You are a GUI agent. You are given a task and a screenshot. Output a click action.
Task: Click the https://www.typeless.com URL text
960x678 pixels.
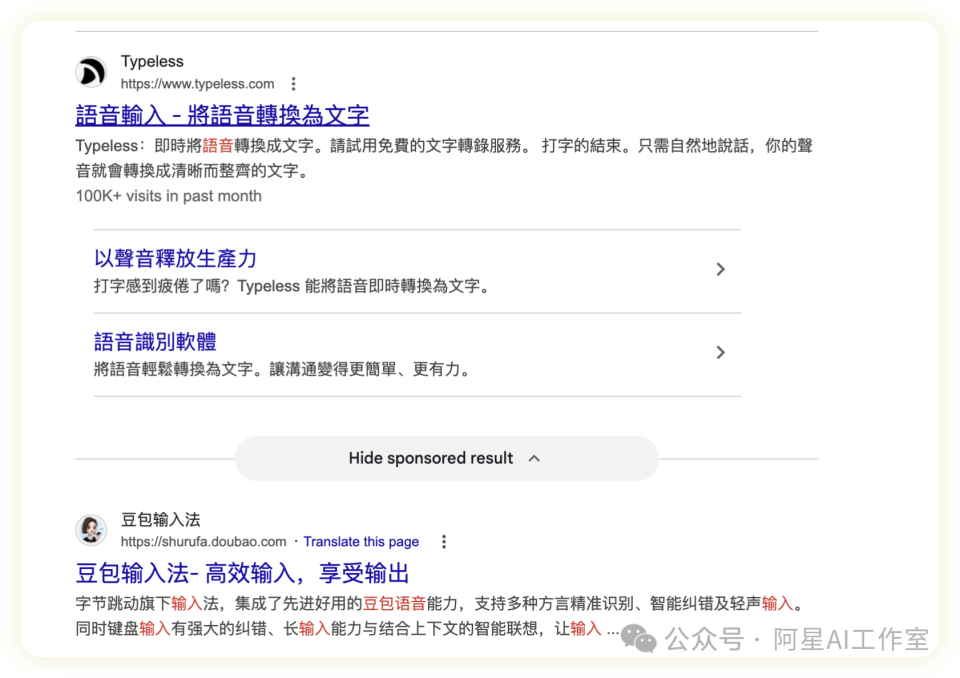tap(197, 84)
